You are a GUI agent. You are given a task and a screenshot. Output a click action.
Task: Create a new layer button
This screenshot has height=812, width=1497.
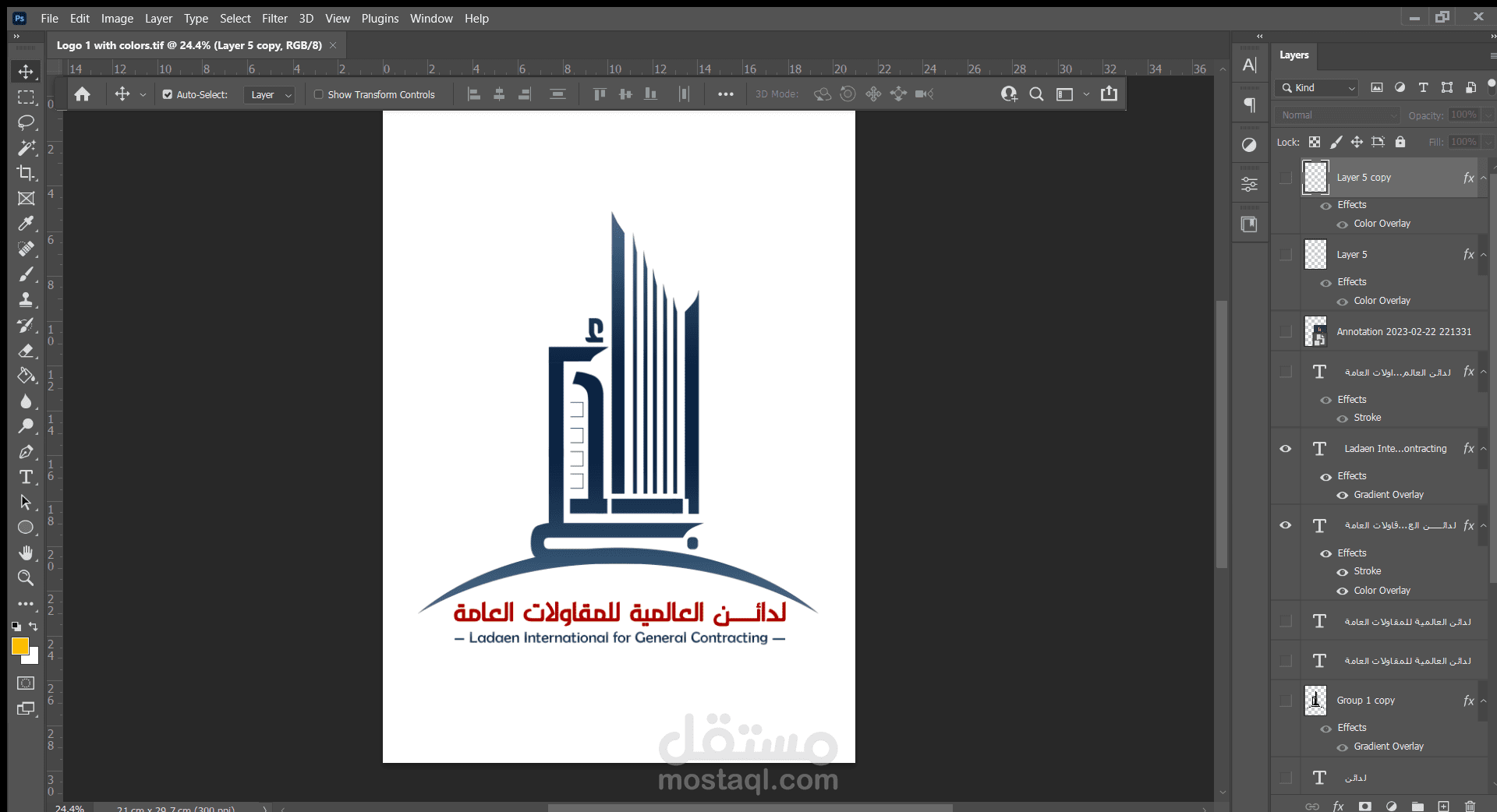[1444, 806]
